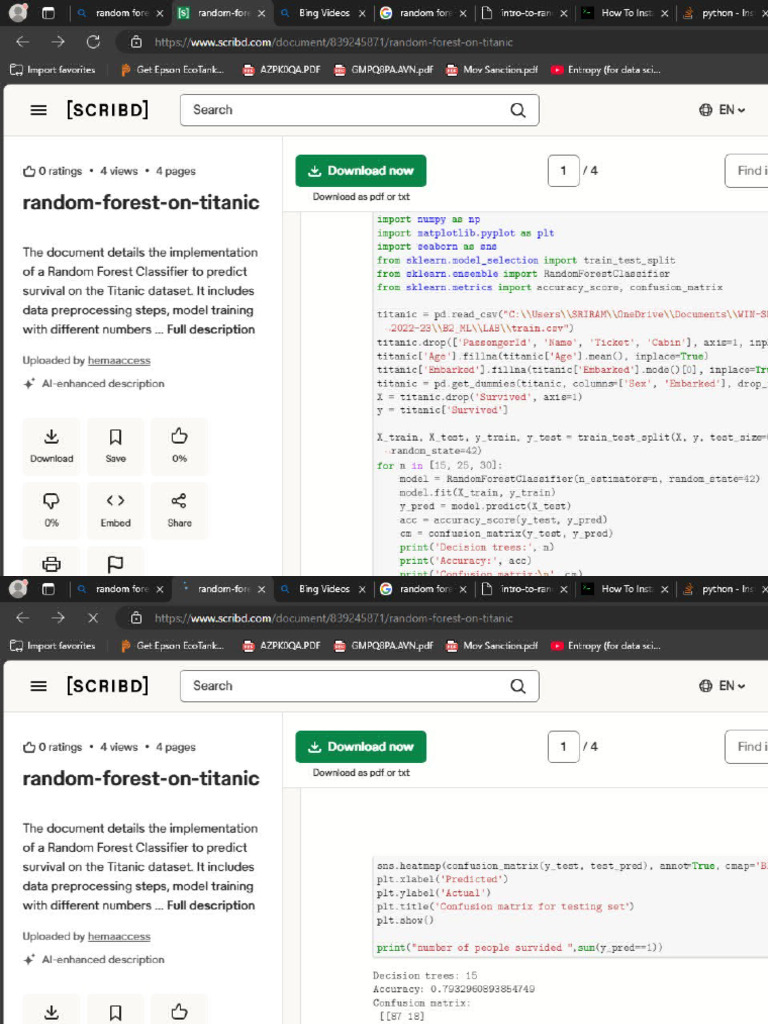The width and height of the screenshot is (768, 1024).
Task: Open the EN language dropdown in the lower window
Action: coord(722,686)
